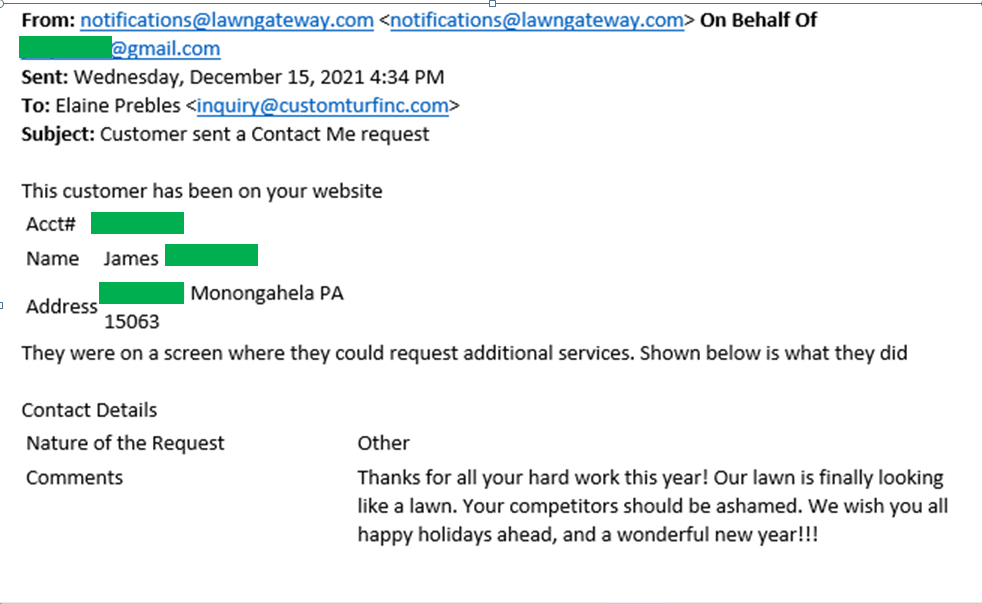This screenshot has width=982, height=604.
Task: Click the green redacted box before Monongahela PA
Action: pos(142,293)
